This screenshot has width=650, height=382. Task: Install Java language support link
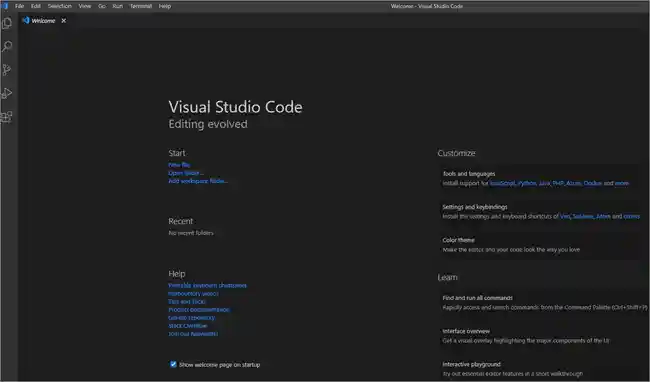point(544,183)
